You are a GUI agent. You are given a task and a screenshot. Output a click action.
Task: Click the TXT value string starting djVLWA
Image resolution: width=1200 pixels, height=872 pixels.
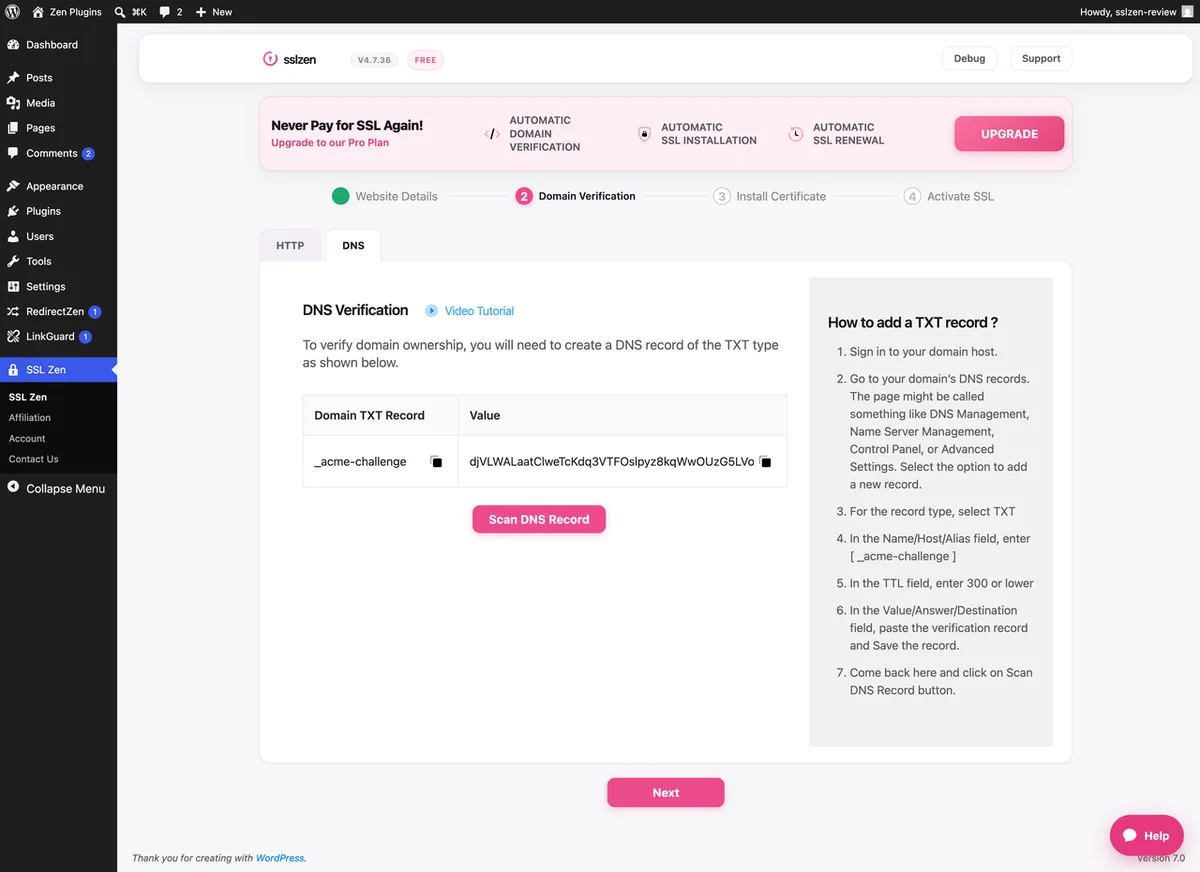pyautogui.click(x=611, y=462)
